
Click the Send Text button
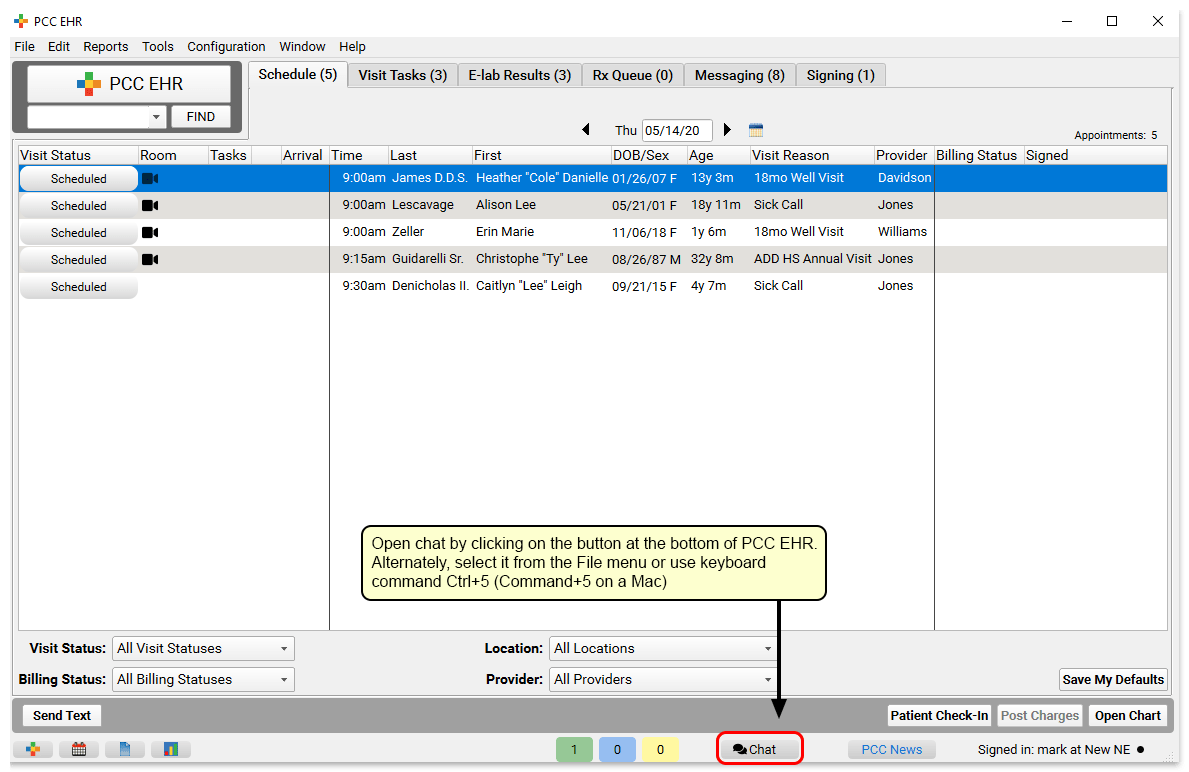[x=61, y=716]
